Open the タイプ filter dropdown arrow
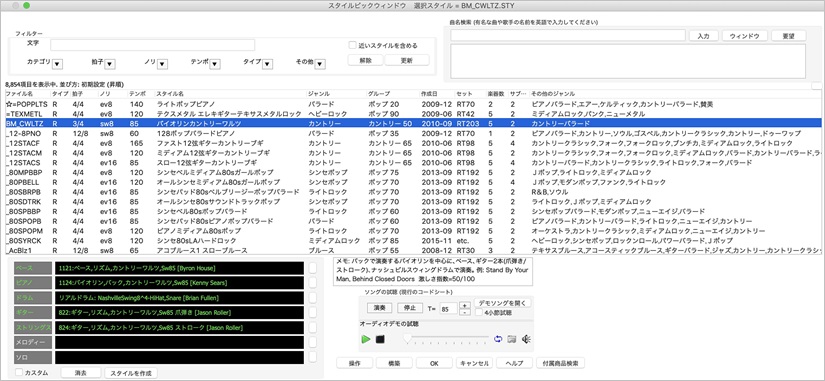Image resolution: width=825 pixels, height=381 pixels. click(267, 64)
